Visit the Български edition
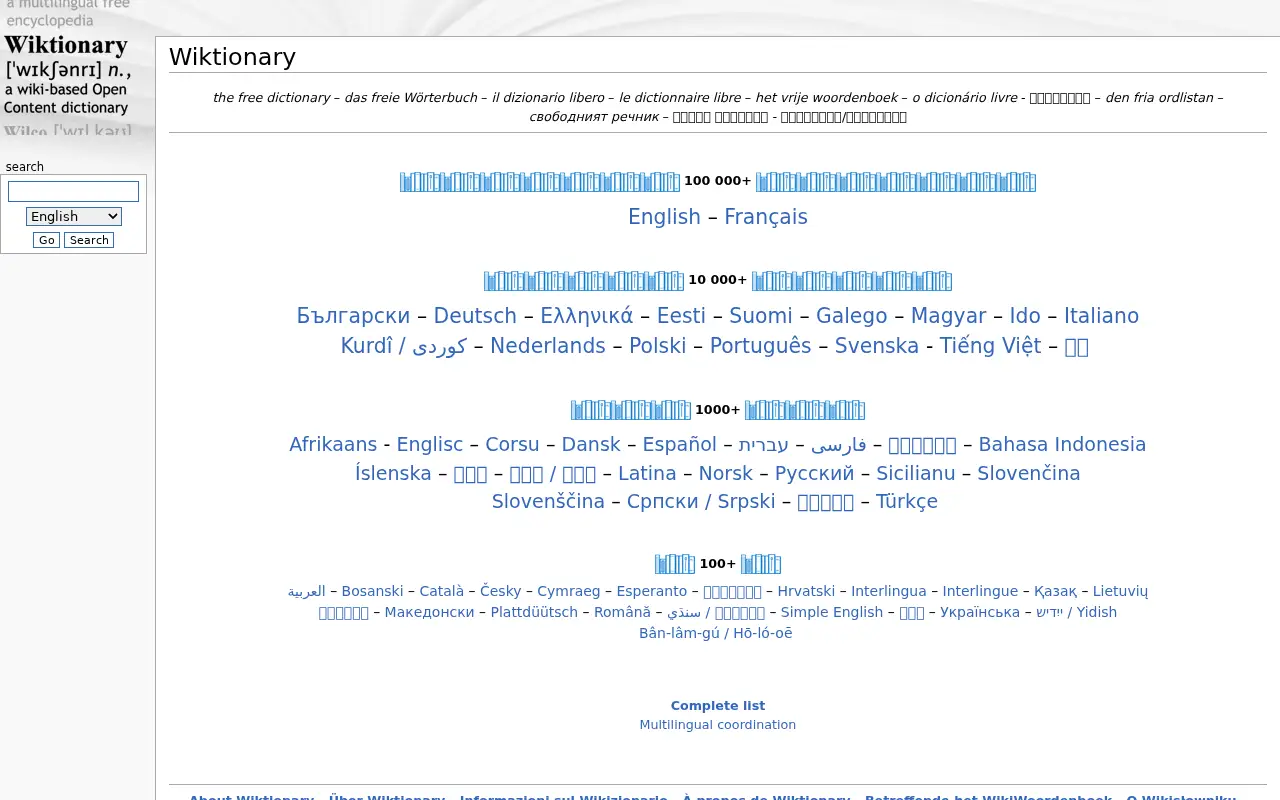Screen dimensions: 1280x800 pos(353,316)
